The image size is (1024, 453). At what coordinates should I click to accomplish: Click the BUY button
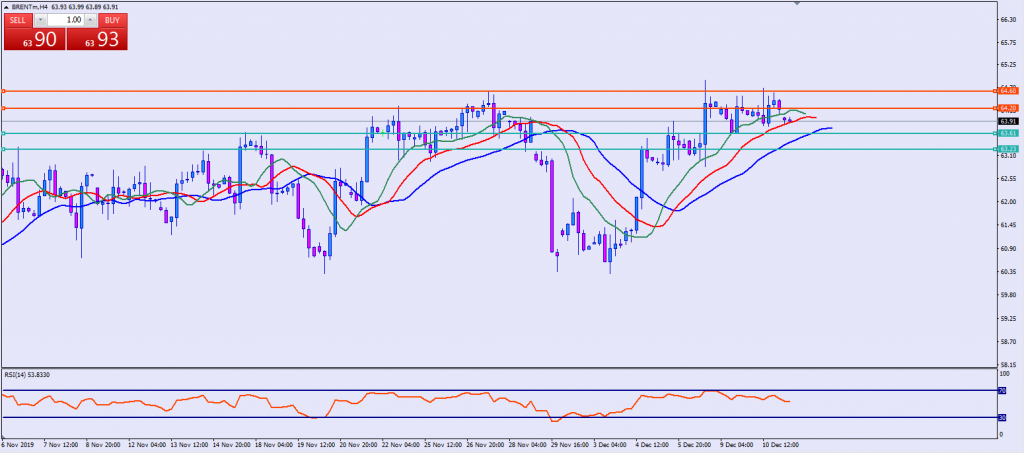(114, 19)
